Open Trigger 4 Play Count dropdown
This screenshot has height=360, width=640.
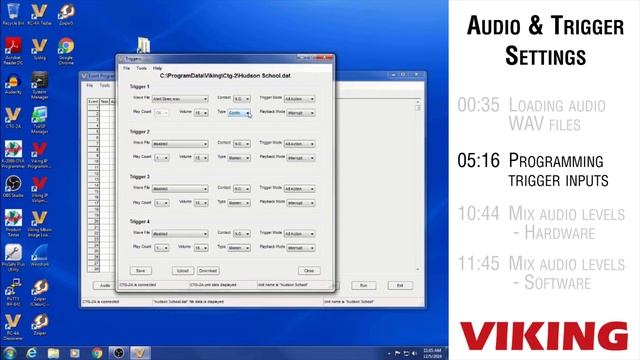(x=162, y=248)
